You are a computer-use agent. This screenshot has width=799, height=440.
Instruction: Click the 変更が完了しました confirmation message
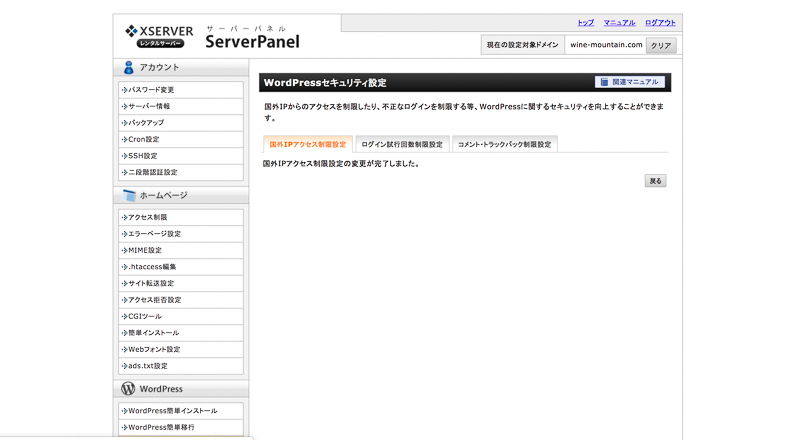click(341, 164)
